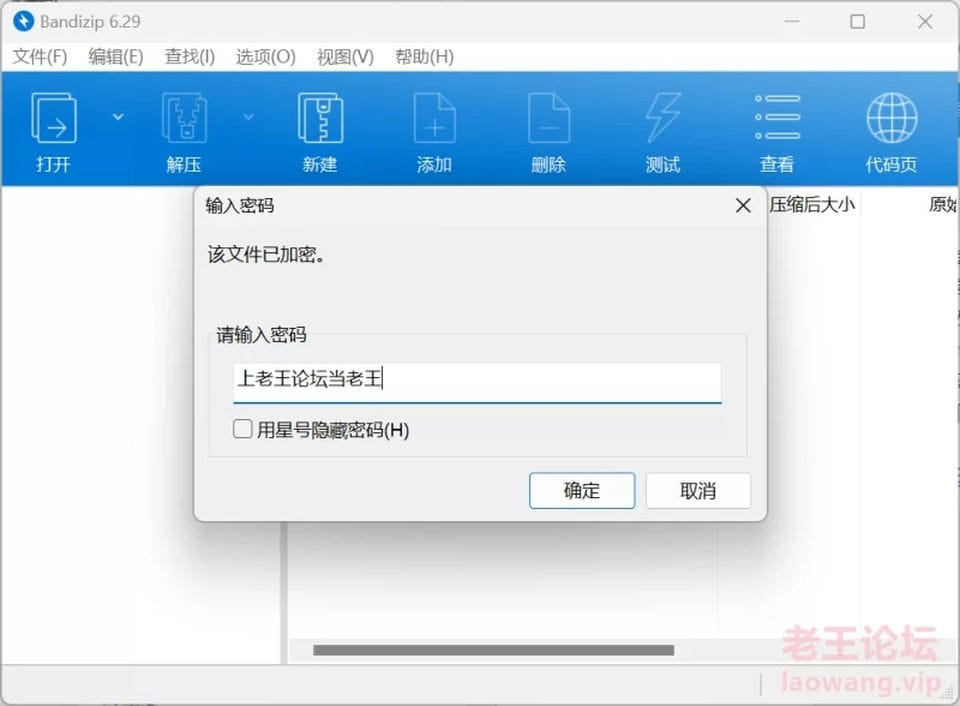Close the Bandizip window
Viewport: 960px width, 706px height.
point(925,21)
